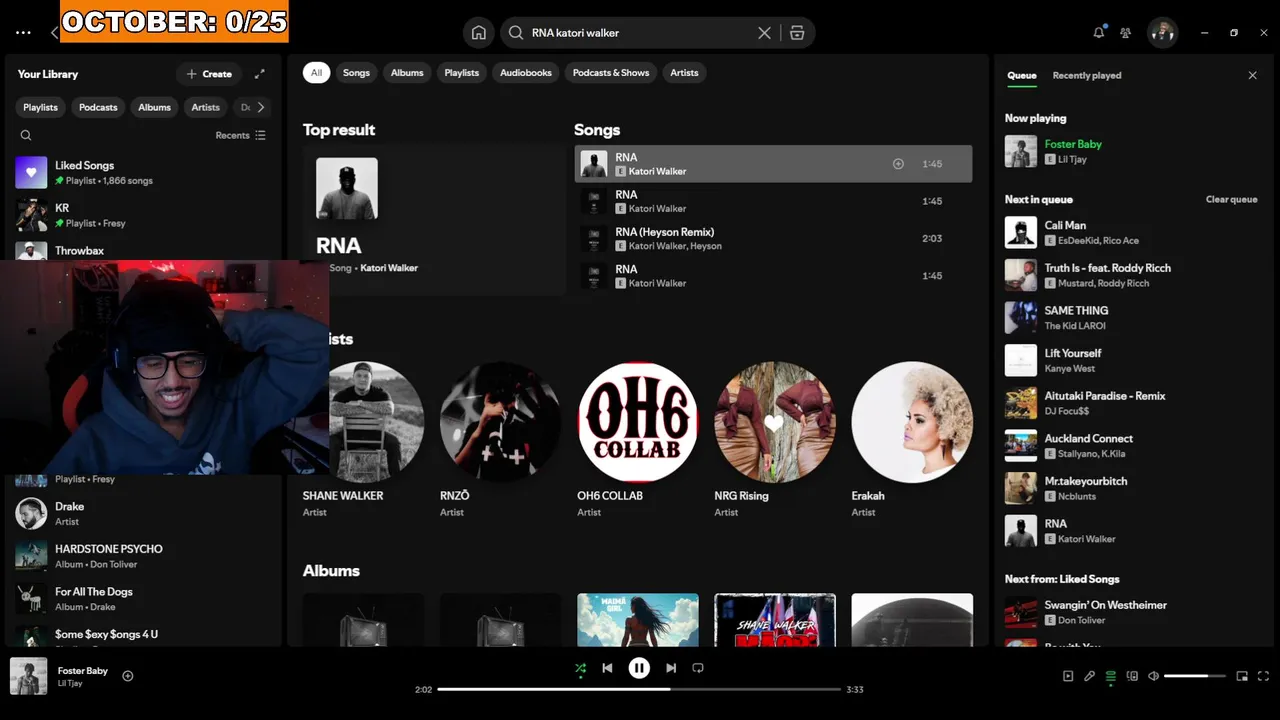
Task: Clear the search field with X icon
Action: point(764,33)
